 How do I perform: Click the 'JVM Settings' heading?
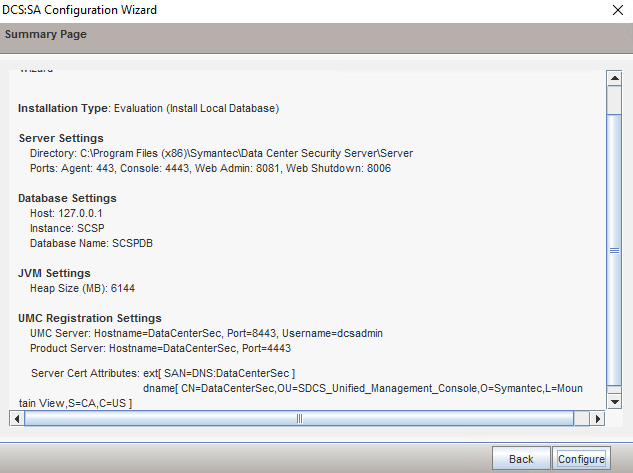(x=54, y=273)
